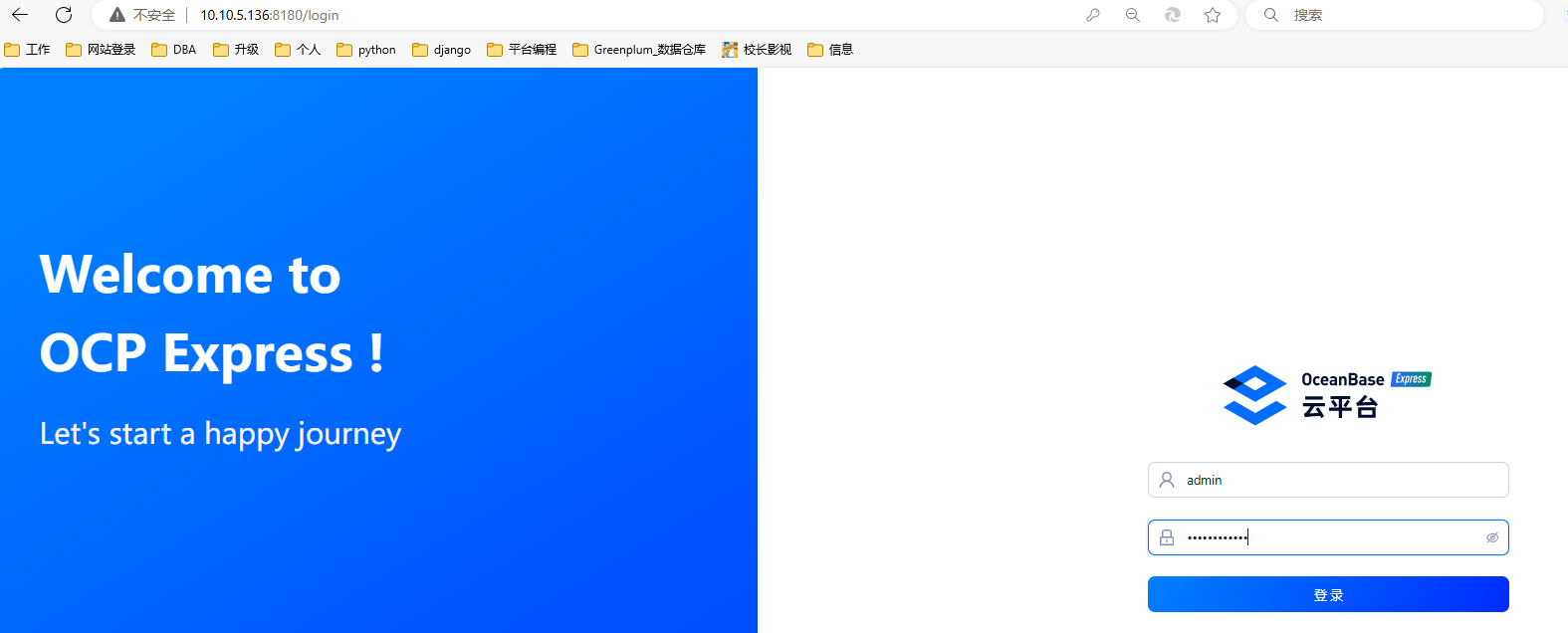Click the lock icon in password field
The height and width of the screenshot is (633, 1568).
pyautogui.click(x=1167, y=537)
